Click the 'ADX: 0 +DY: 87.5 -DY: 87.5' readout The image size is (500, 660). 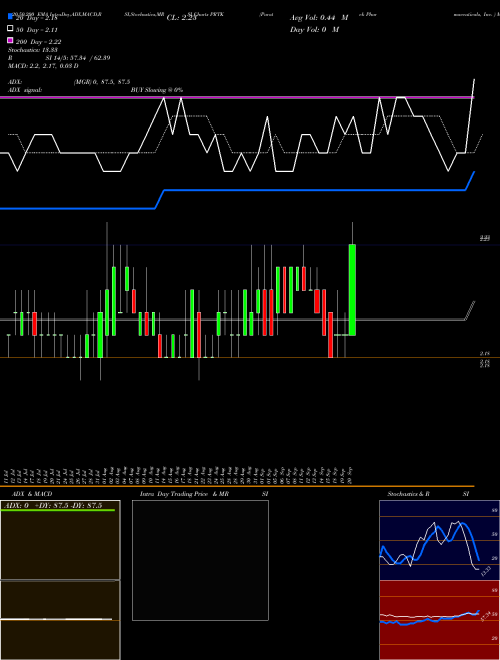[54, 505]
